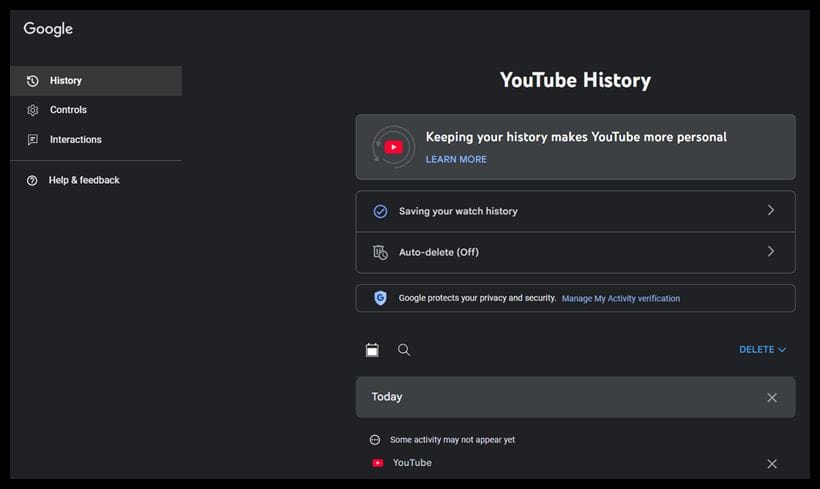Click the blue checkmark watch history icon
The image size is (820, 489).
point(380,211)
